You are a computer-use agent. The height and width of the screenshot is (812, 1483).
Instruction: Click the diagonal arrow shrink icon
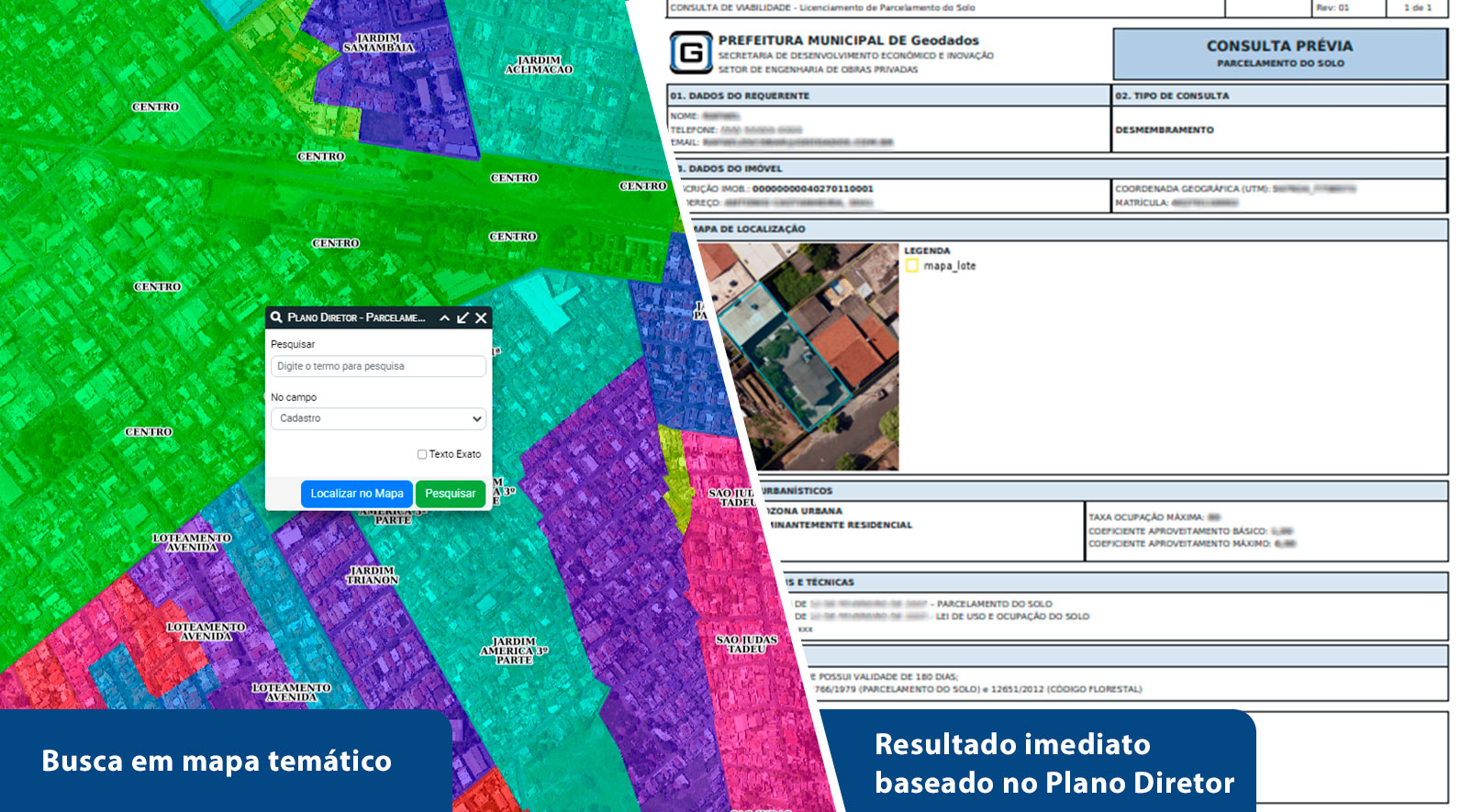(x=463, y=318)
